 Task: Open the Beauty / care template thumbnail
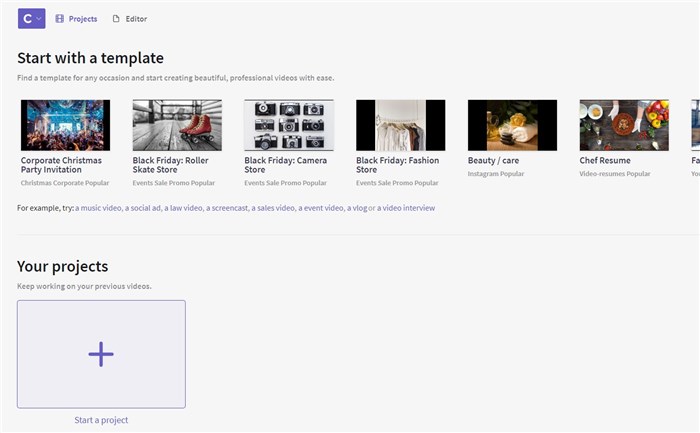tap(512, 125)
